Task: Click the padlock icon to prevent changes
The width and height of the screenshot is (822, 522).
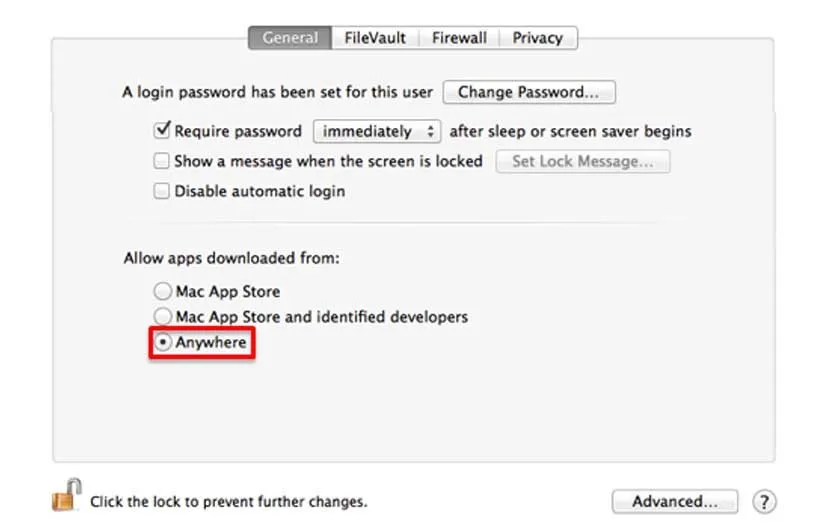Action: click(x=66, y=496)
